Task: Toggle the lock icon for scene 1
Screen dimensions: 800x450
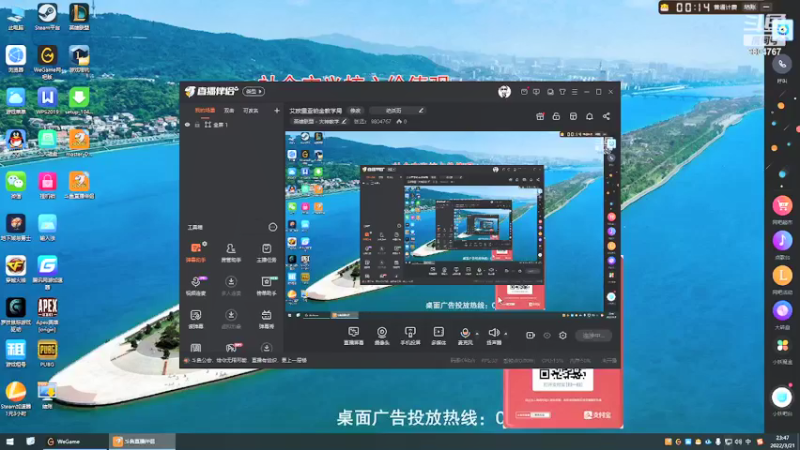Action: pos(197,124)
